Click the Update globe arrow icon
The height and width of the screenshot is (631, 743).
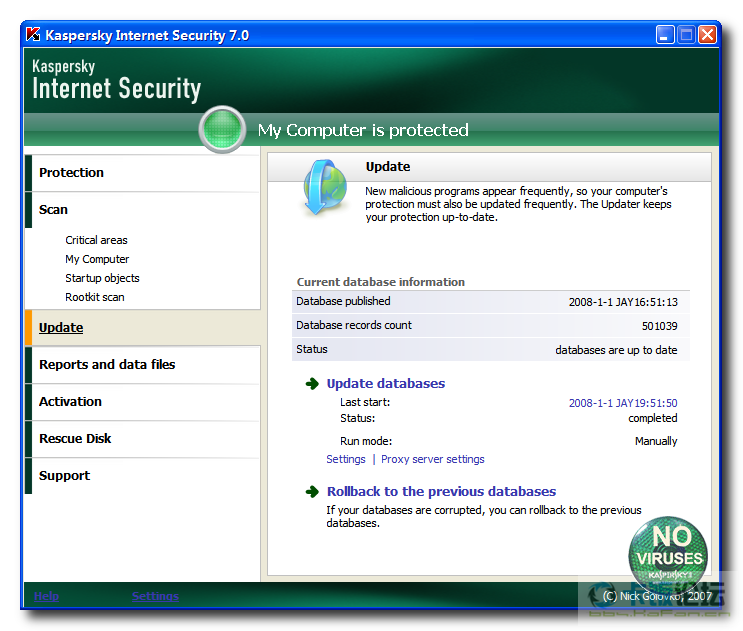click(325, 188)
